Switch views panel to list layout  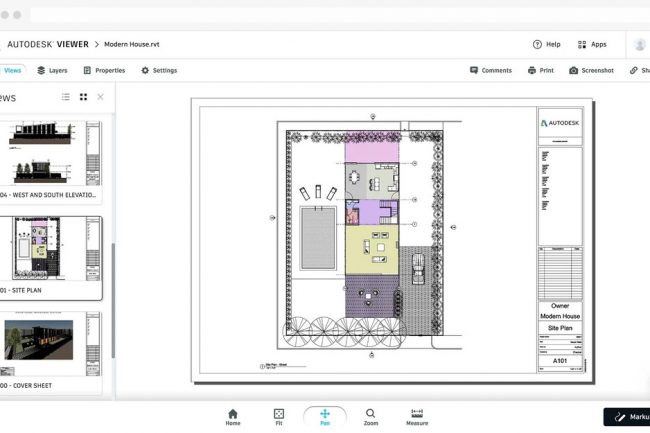[66, 97]
